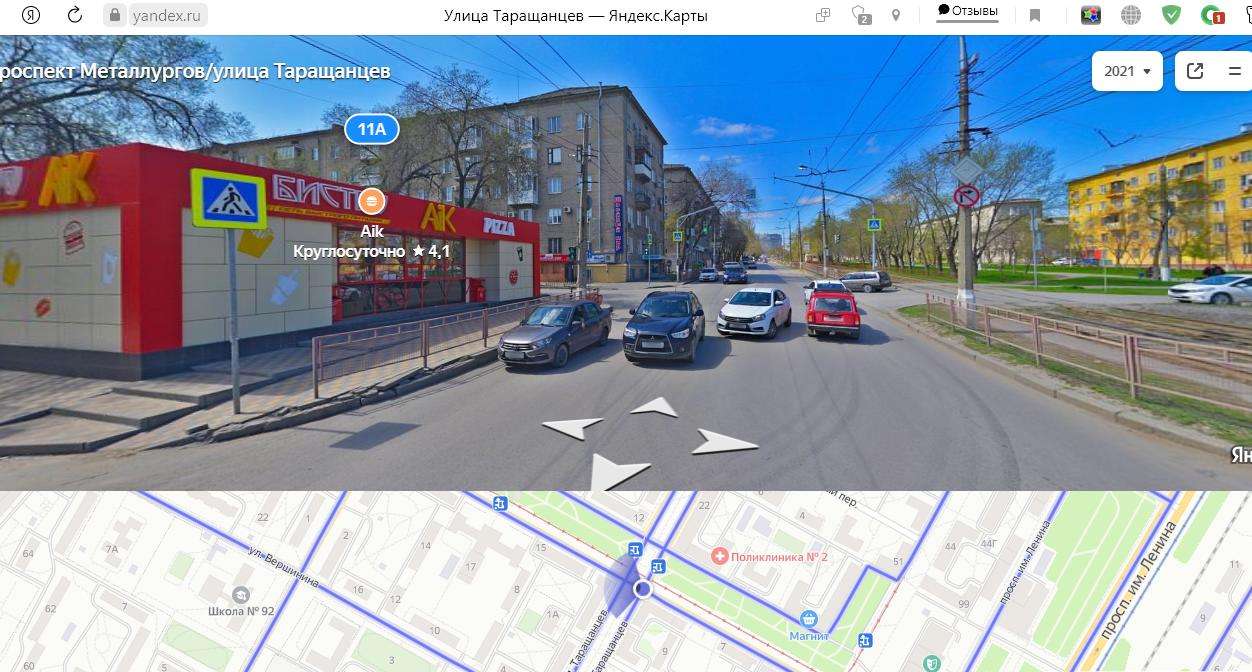Open the grey globe extension icon
This screenshot has height=672, width=1252.
pyautogui.click(x=1131, y=15)
